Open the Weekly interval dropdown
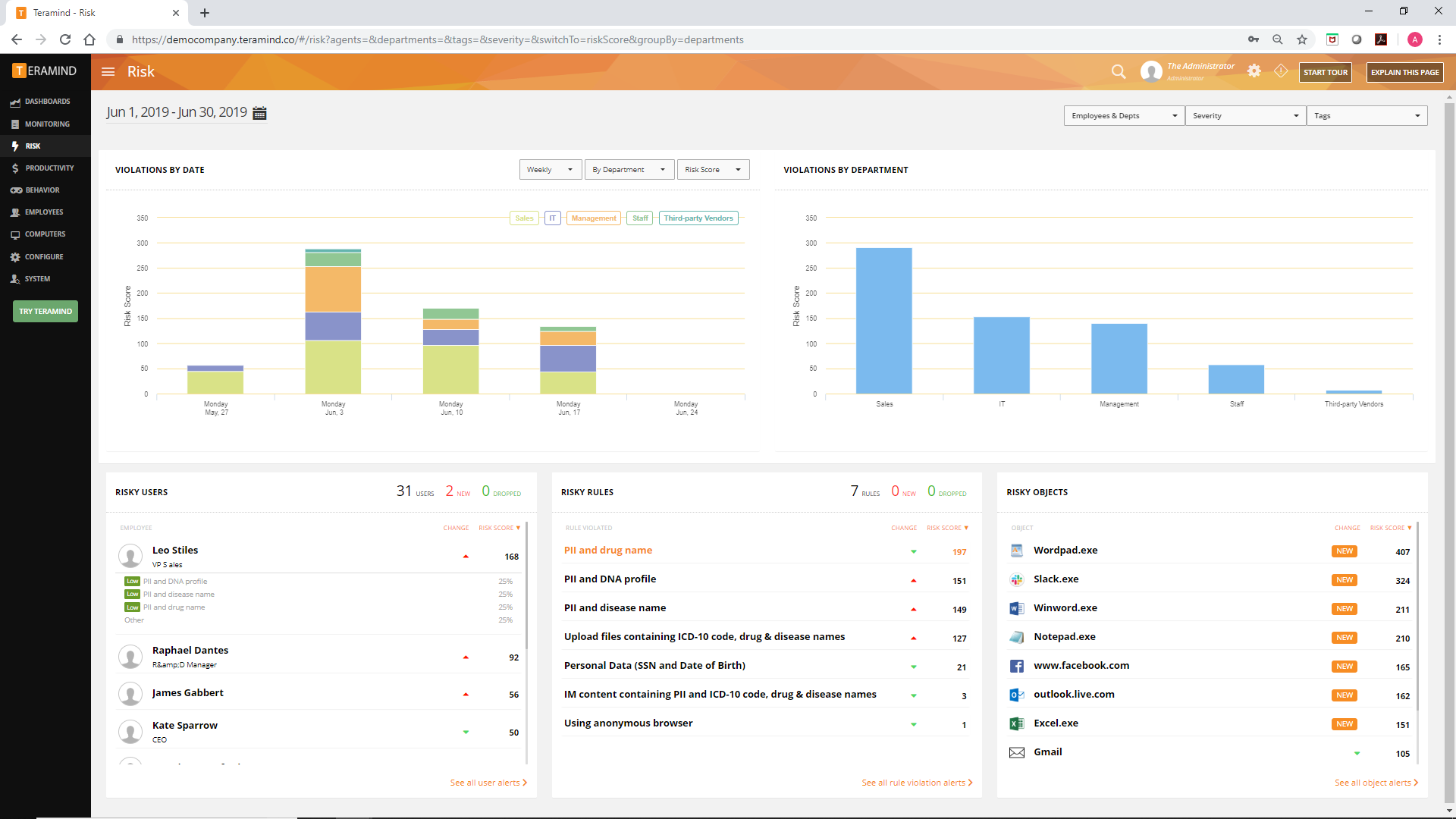1456x819 pixels. 550,170
